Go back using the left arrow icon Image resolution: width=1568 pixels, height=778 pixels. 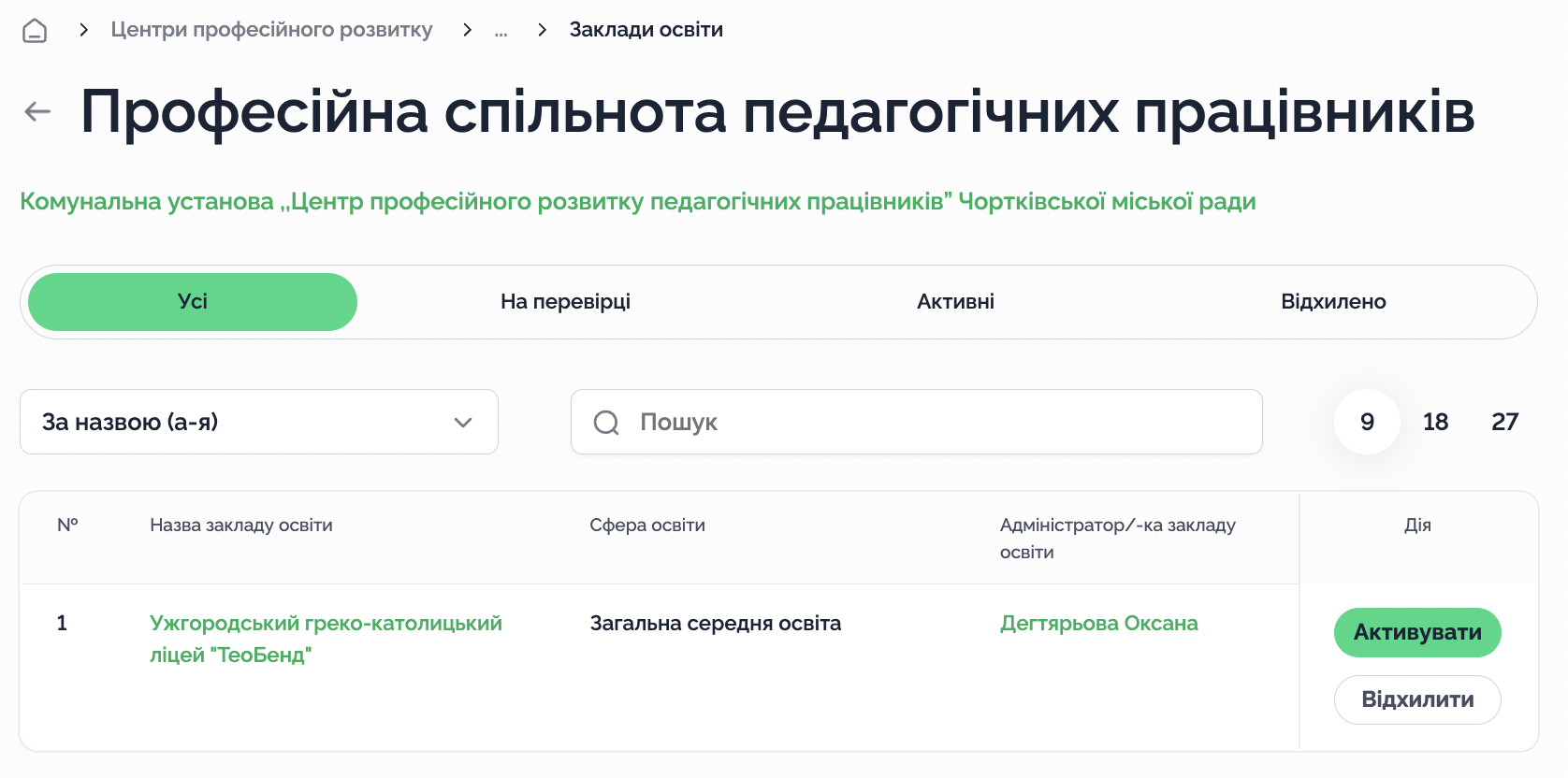(37, 112)
